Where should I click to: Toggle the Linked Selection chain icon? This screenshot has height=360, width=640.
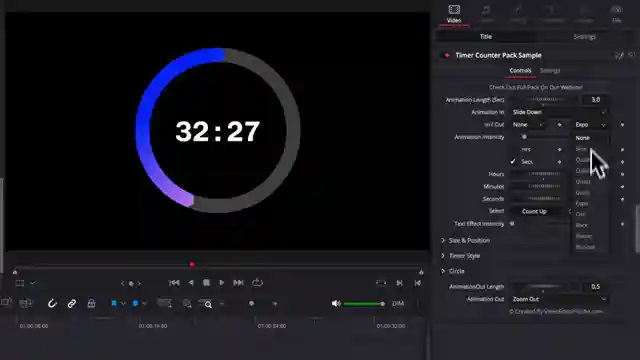(72, 303)
